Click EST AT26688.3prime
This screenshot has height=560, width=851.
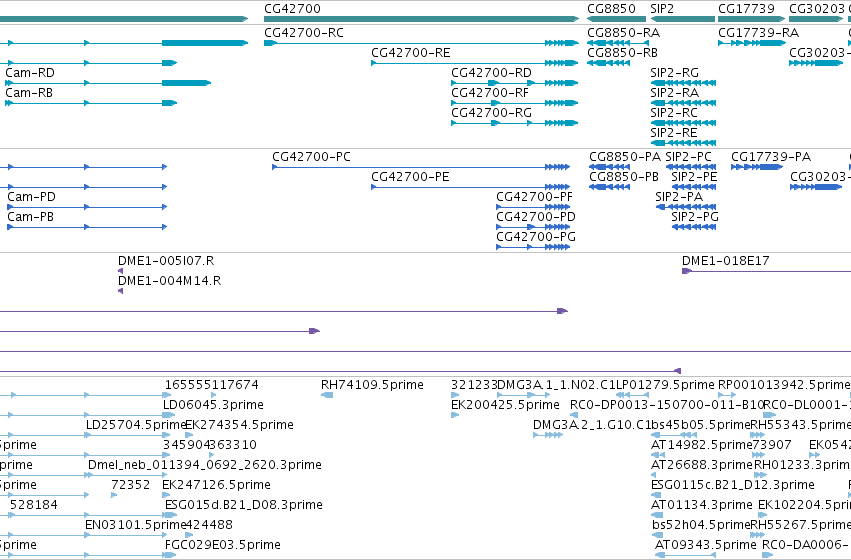point(702,465)
